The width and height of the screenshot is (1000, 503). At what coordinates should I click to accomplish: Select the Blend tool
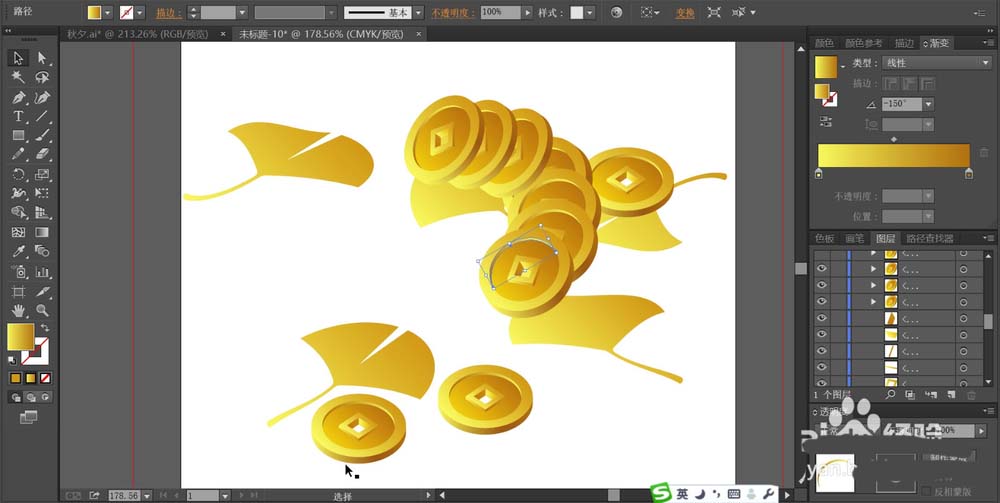click(42, 251)
